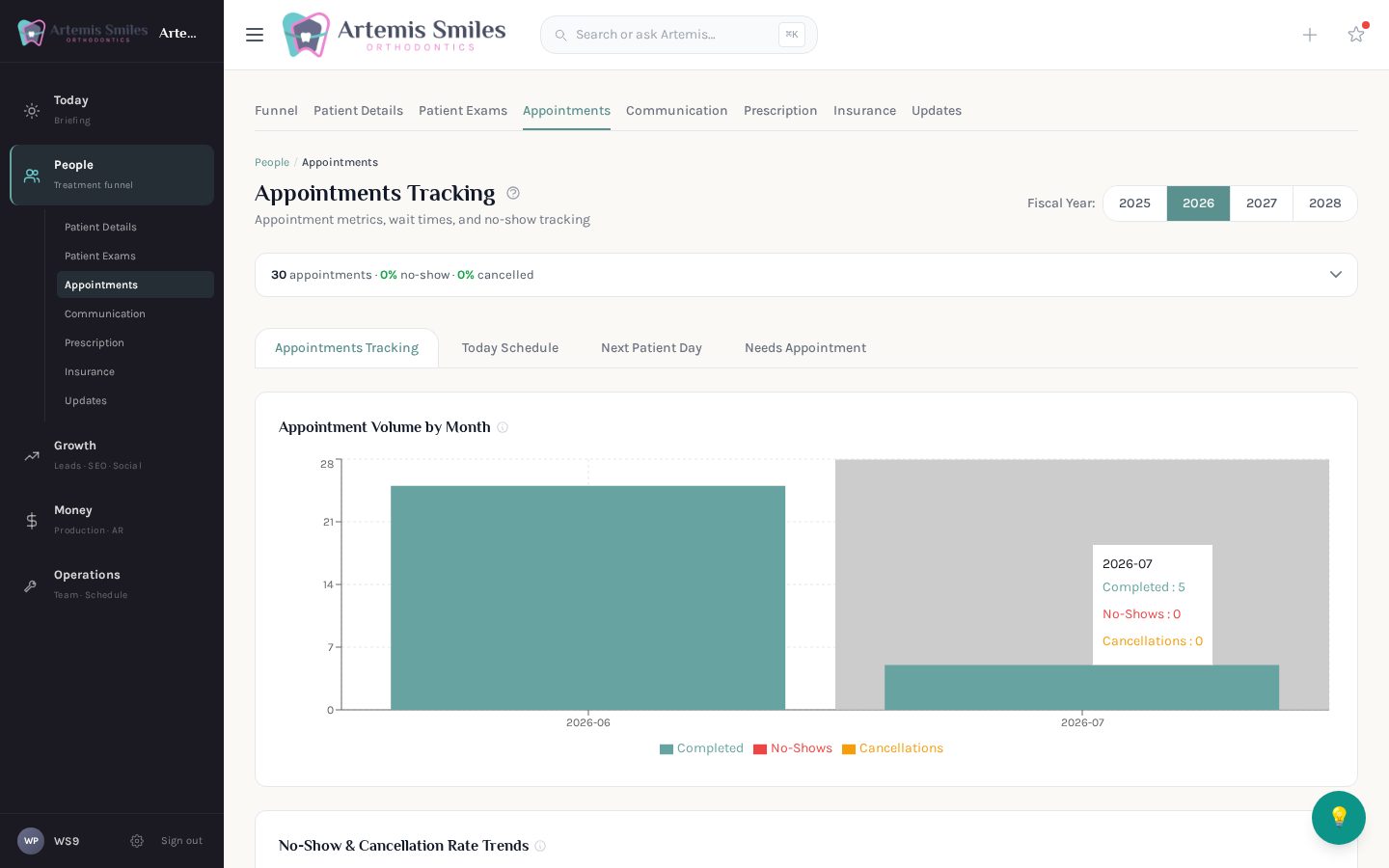Toggle the Completed legend series

tap(701, 748)
